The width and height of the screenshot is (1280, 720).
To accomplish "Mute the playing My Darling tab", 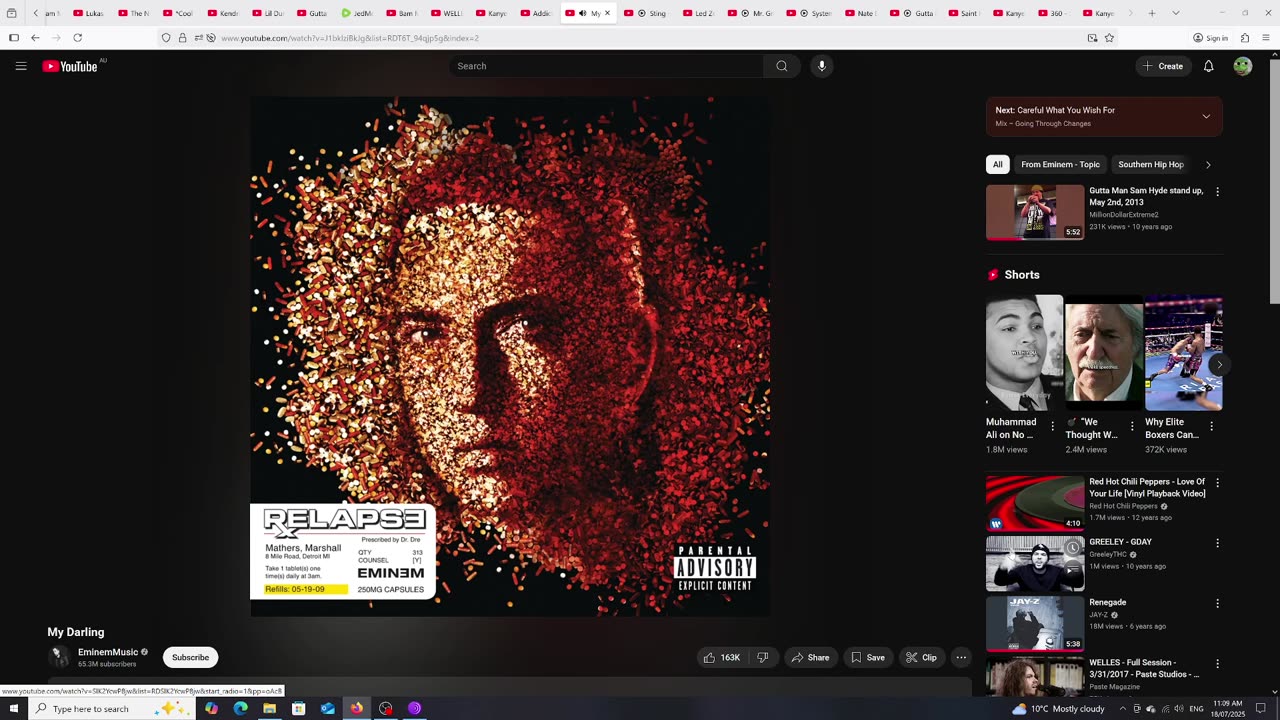I will 583,13.
